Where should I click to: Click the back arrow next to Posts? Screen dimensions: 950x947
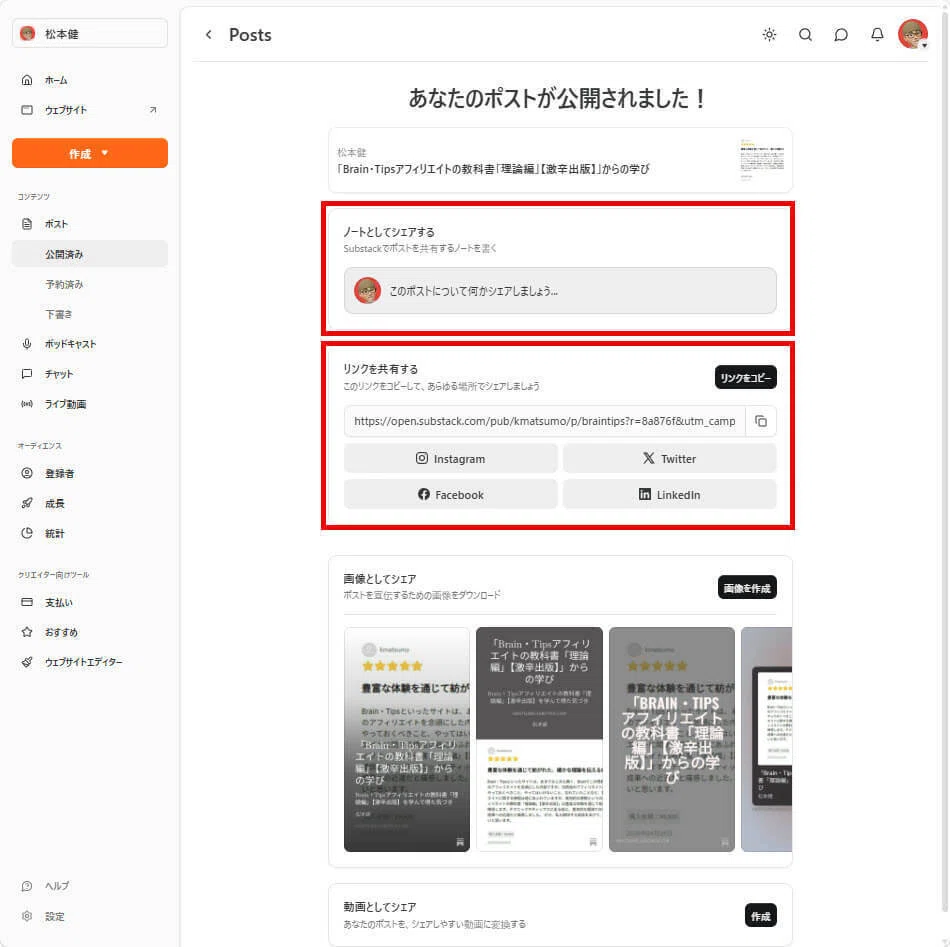click(208, 35)
